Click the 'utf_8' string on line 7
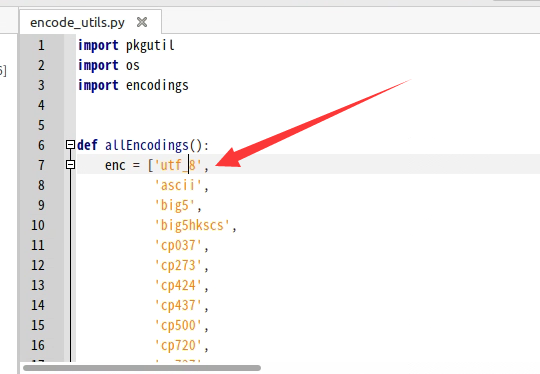The width and height of the screenshot is (540, 374). click(178, 165)
